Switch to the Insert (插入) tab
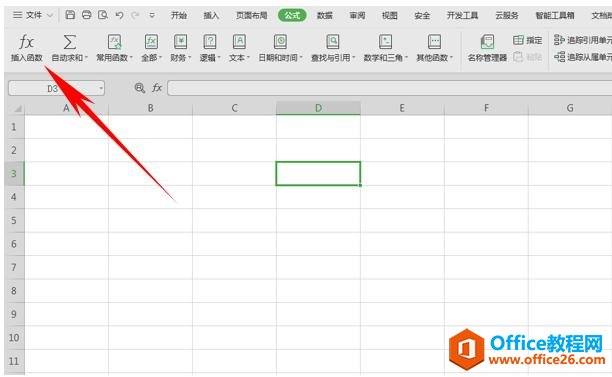612x377 pixels. [x=211, y=16]
